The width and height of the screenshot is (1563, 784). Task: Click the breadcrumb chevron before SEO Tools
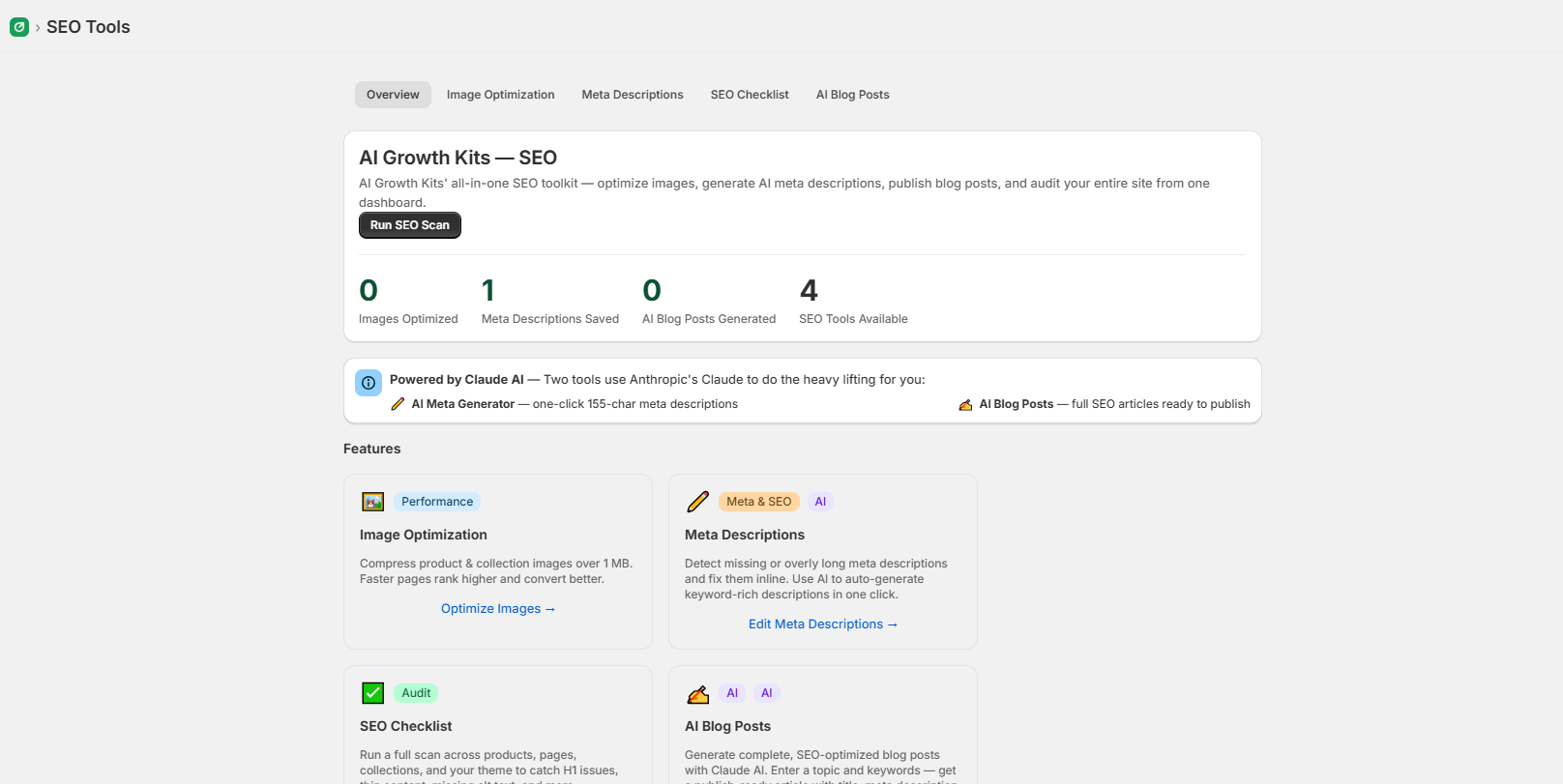click(38, 27)
